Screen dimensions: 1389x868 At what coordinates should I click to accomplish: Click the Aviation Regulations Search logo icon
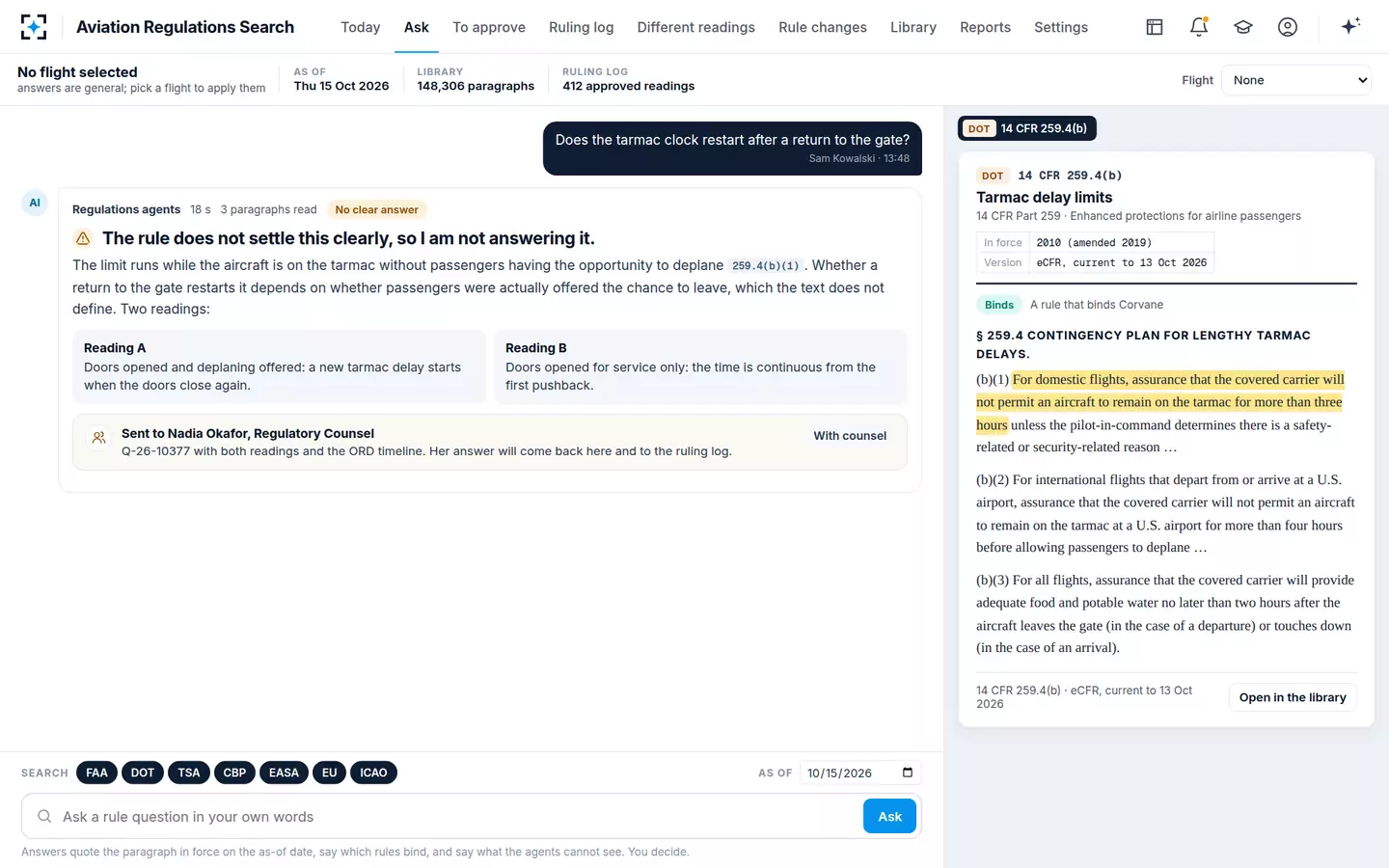[x=34, y=27]
